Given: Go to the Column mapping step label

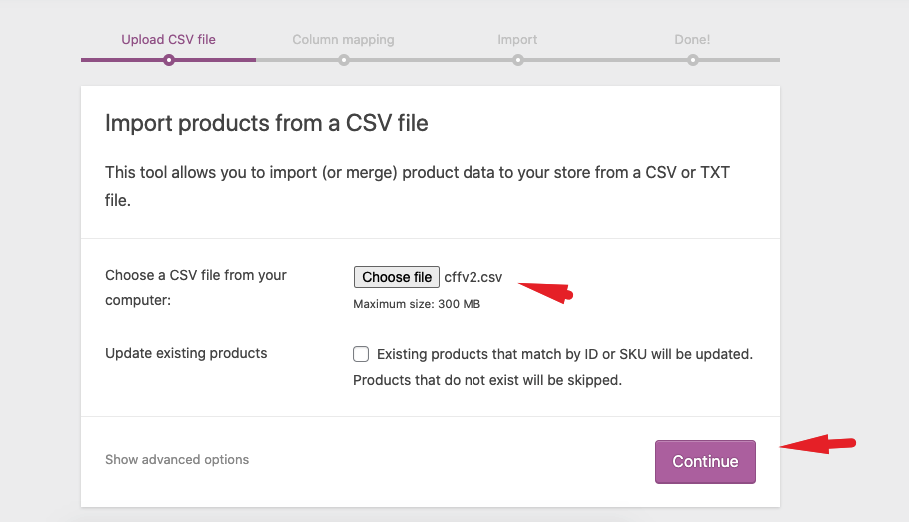Looking at the screenshot, I should (343, 40).
